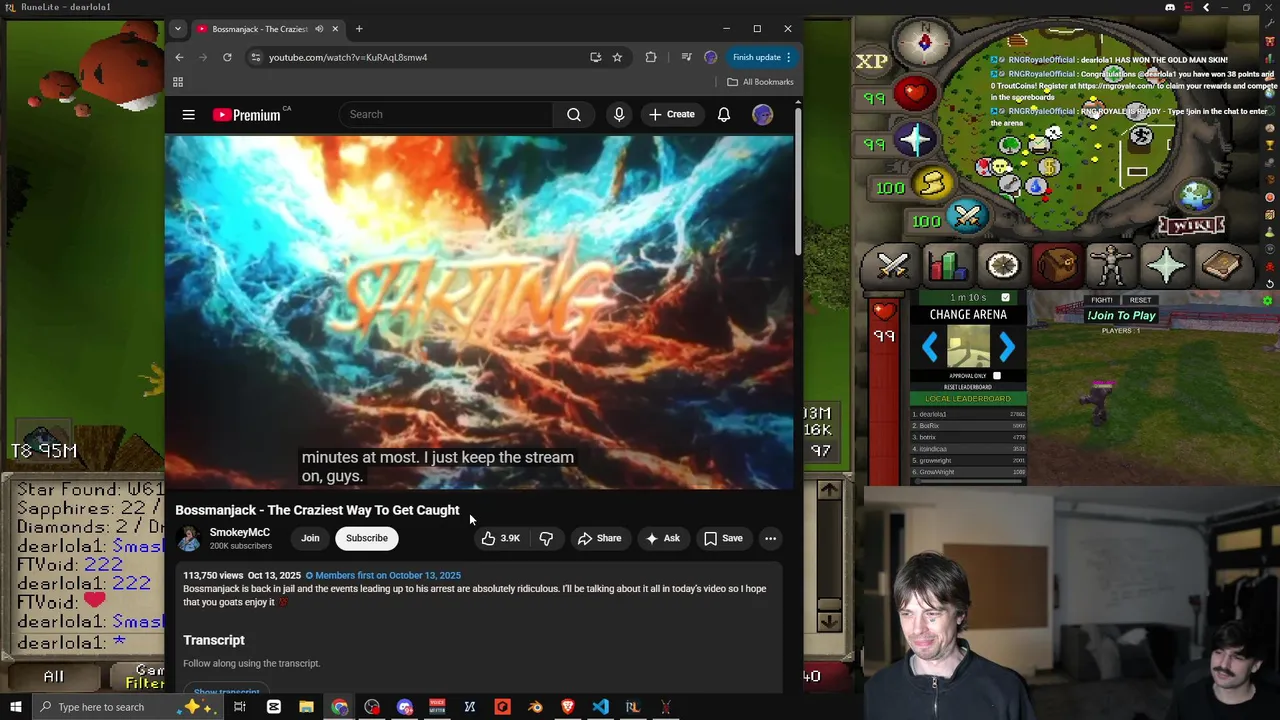Toggle the special attack orb

(x=967, y=215)
